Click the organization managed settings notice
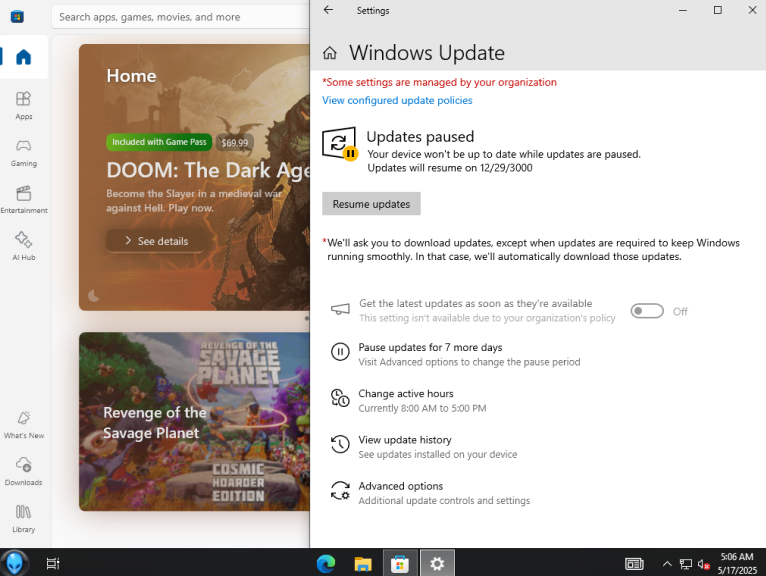The width and height of the screenshot is (766, 576). coord(439,82)
